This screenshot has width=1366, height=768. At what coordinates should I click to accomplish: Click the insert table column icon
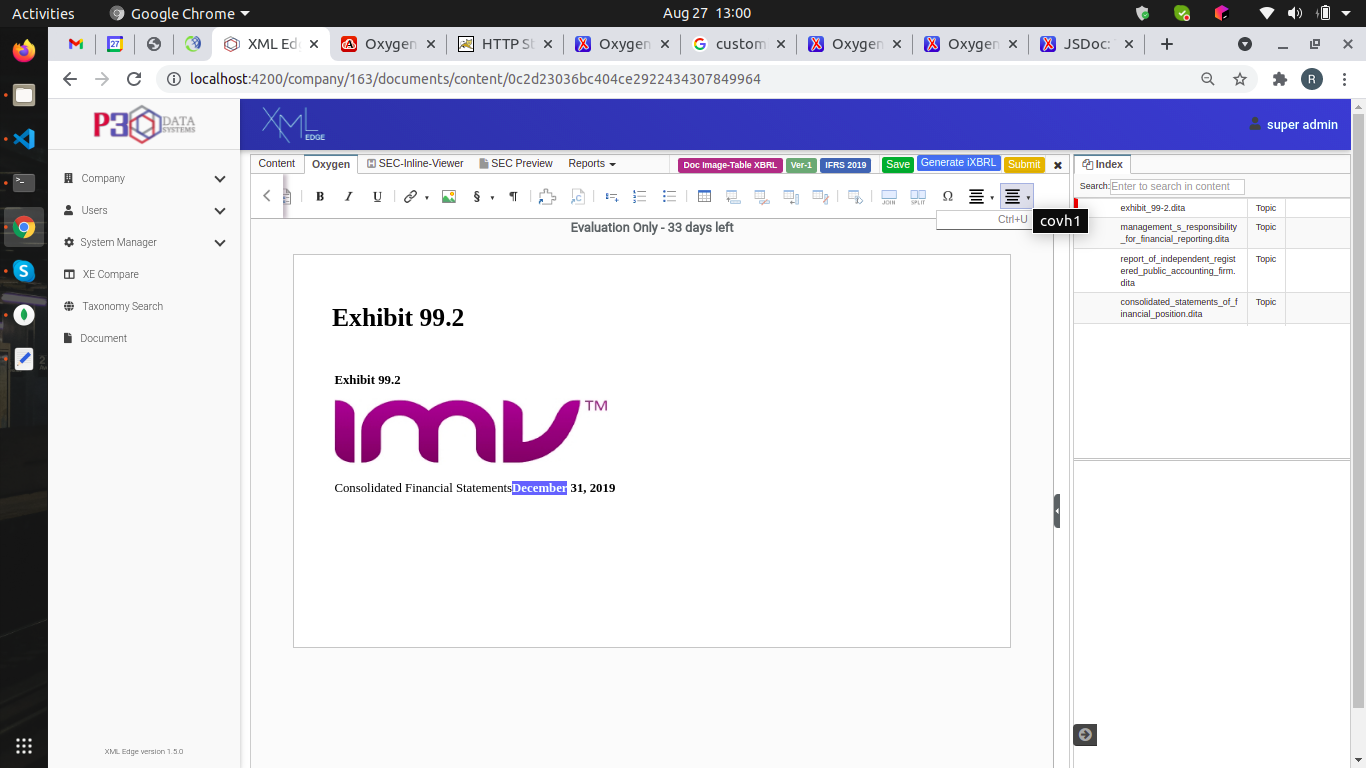791,197
